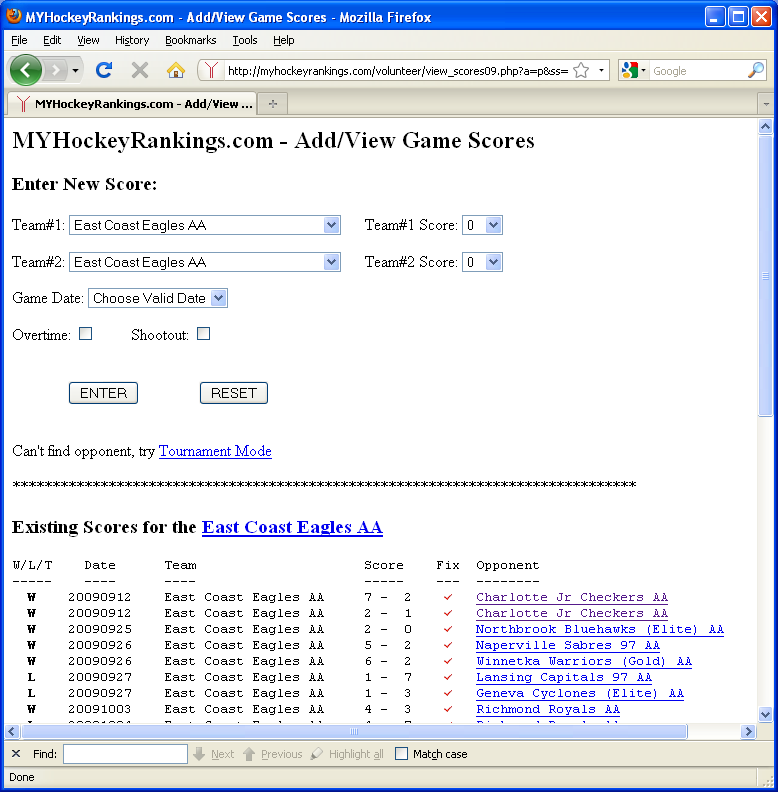Screen dimensions: 778x792
Task: Click the Find Next arrow button
Action: coord(214,754)
